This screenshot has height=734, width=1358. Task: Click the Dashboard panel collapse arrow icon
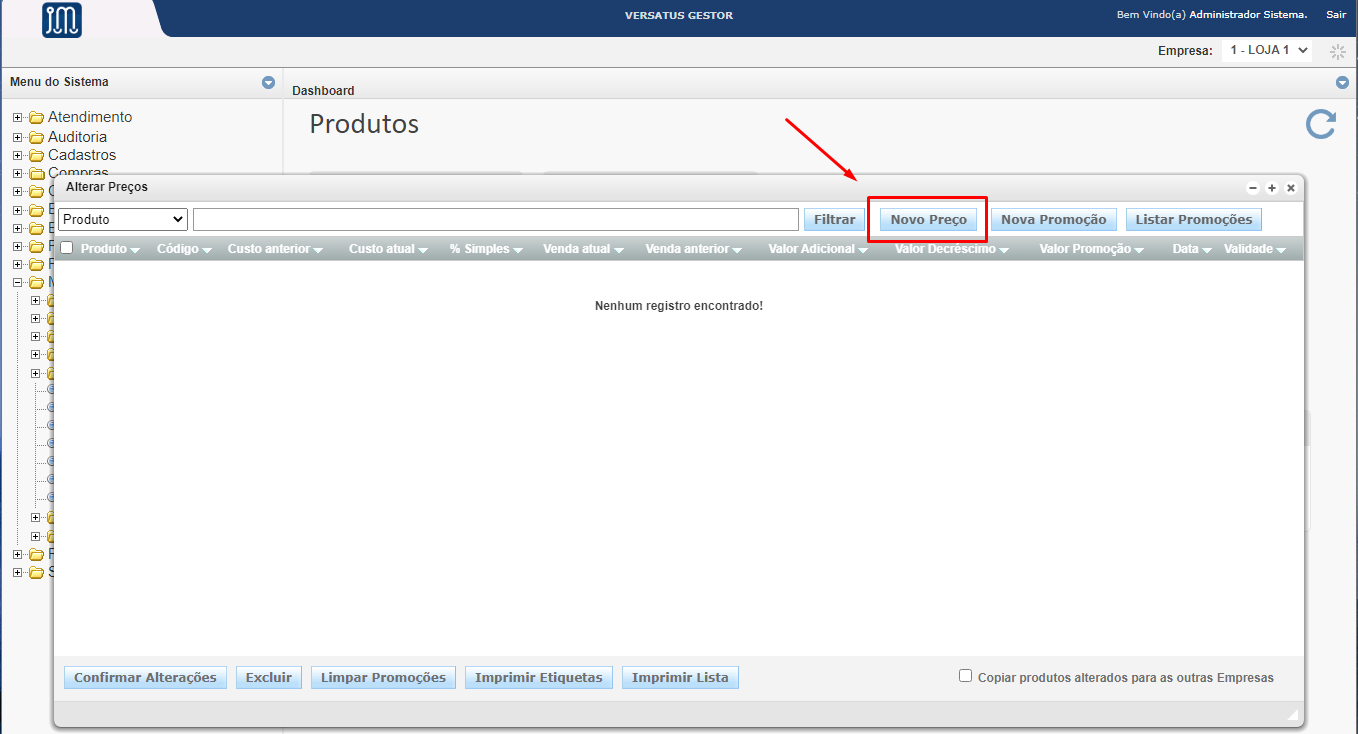[x=1342, y=83]
